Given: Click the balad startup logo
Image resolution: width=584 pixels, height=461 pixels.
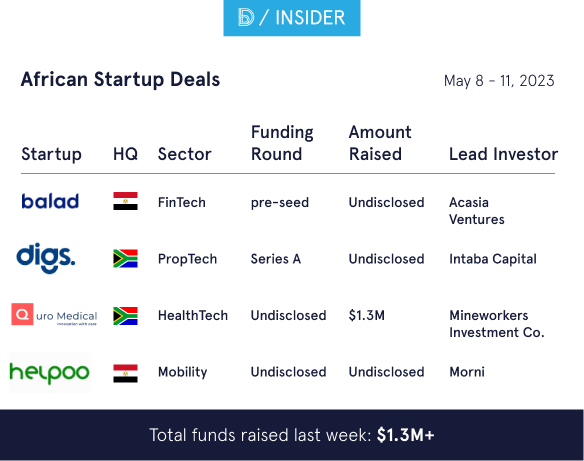Looking at the screenshot, I should point(50,201).
